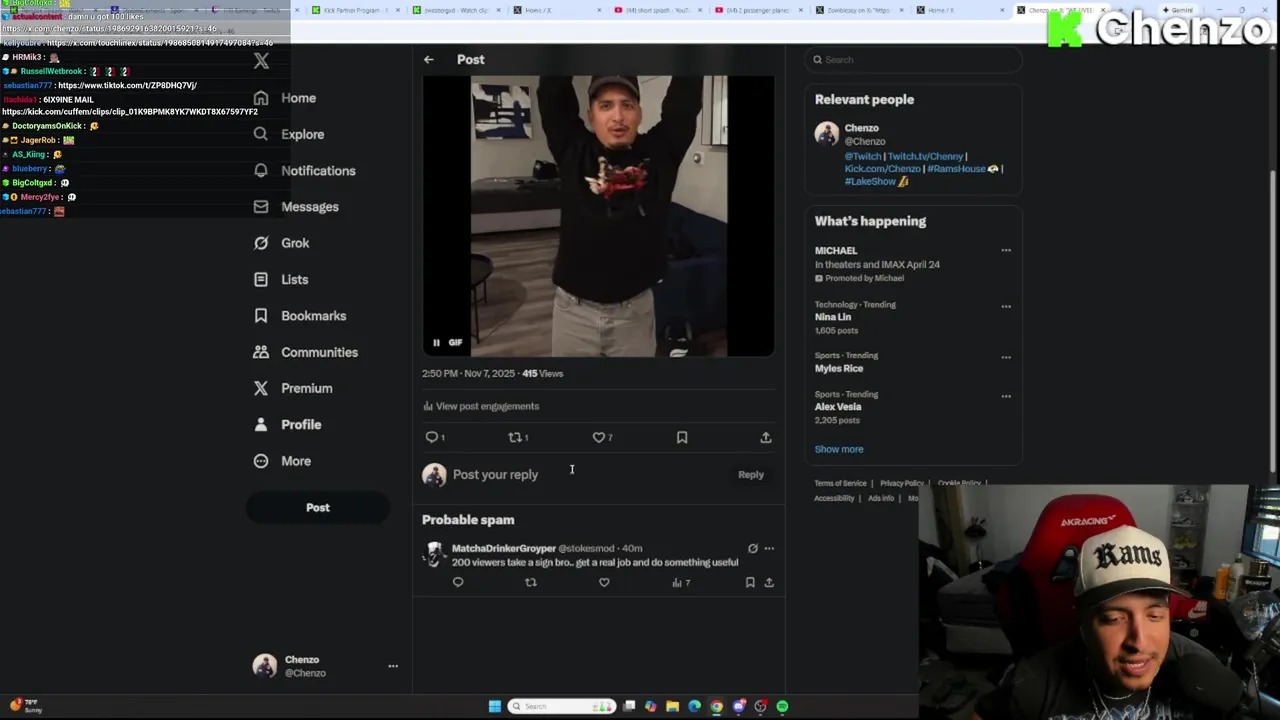1280x720 pixels.
Task: Repost the MatchaDrinkerGroyper reply
Action: pyautogui.click(x=531, y=582)
